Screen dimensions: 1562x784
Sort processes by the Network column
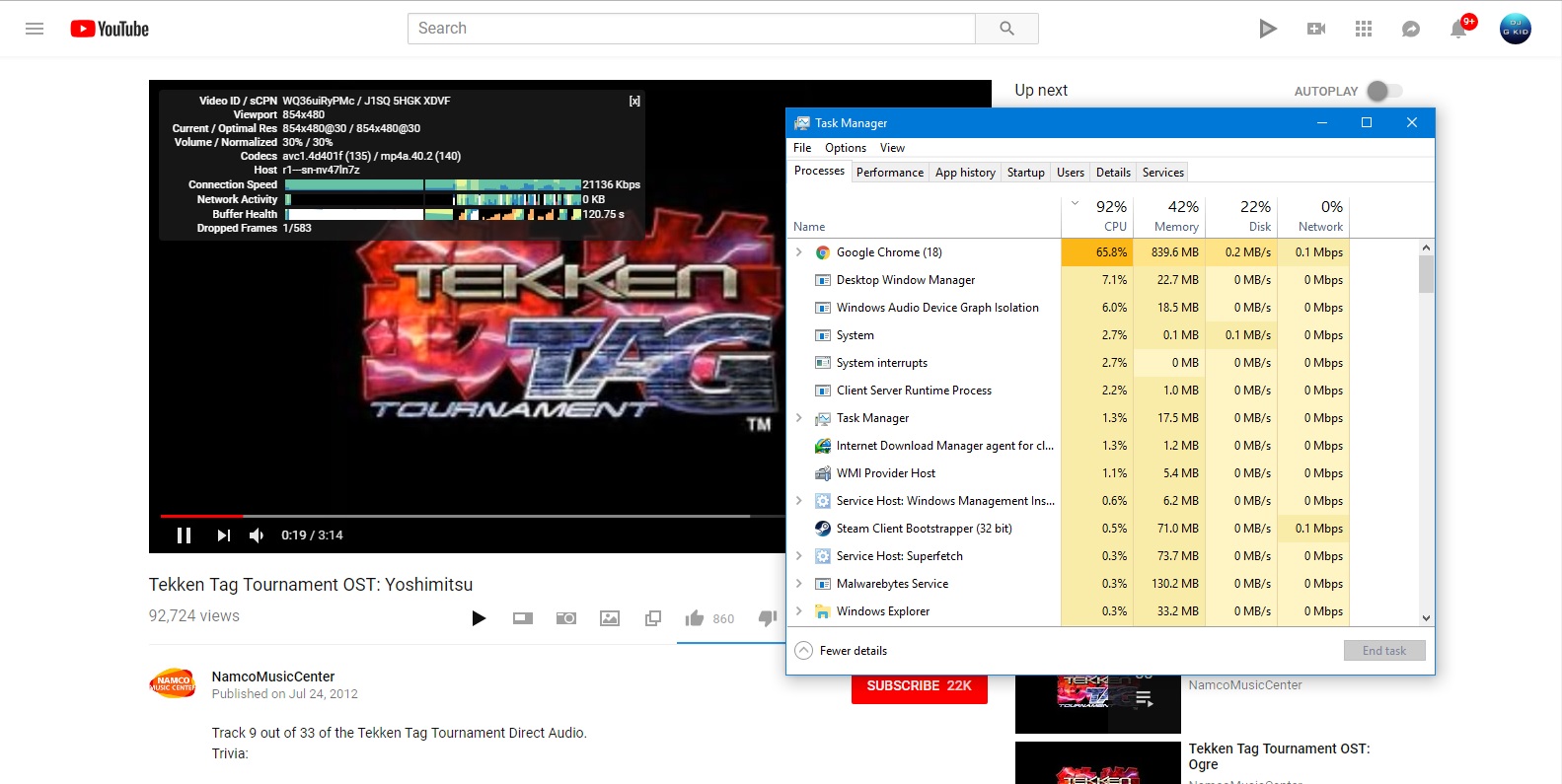click(1313, 216)
